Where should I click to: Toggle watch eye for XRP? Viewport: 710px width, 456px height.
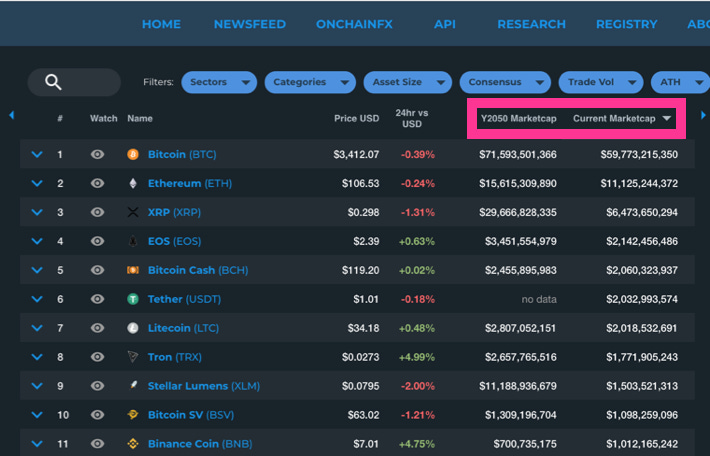(x=97, y=212)
